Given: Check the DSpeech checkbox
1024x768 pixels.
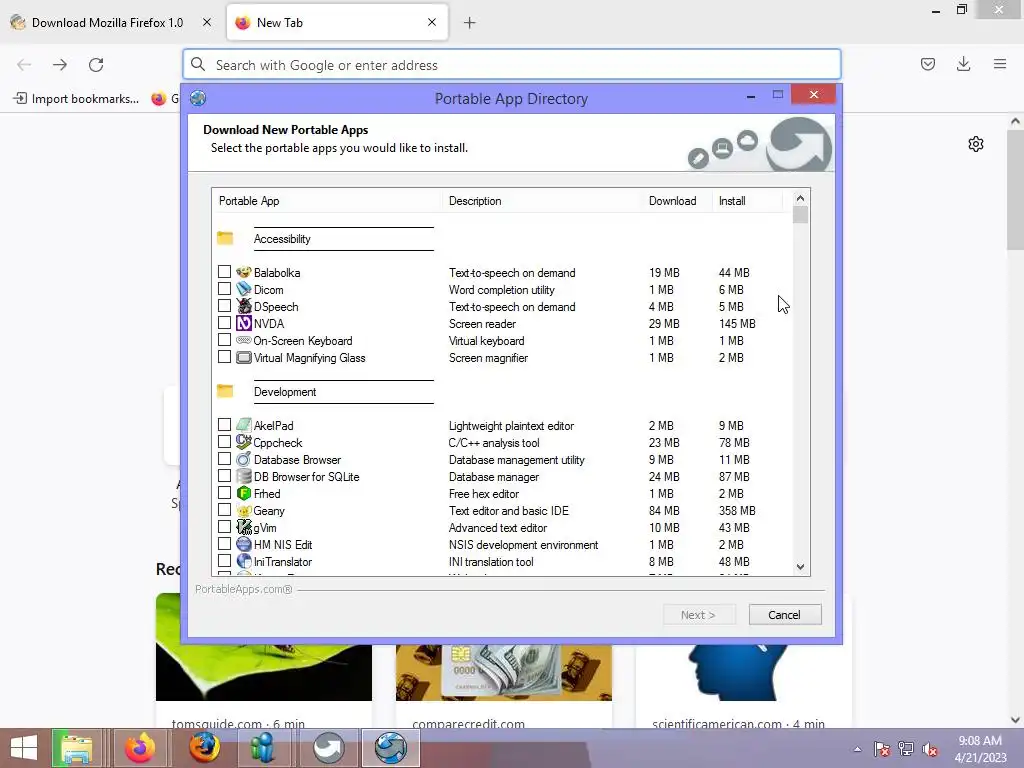Looking at the screenshot, I should pyautogui.click(x=224, y=306).
